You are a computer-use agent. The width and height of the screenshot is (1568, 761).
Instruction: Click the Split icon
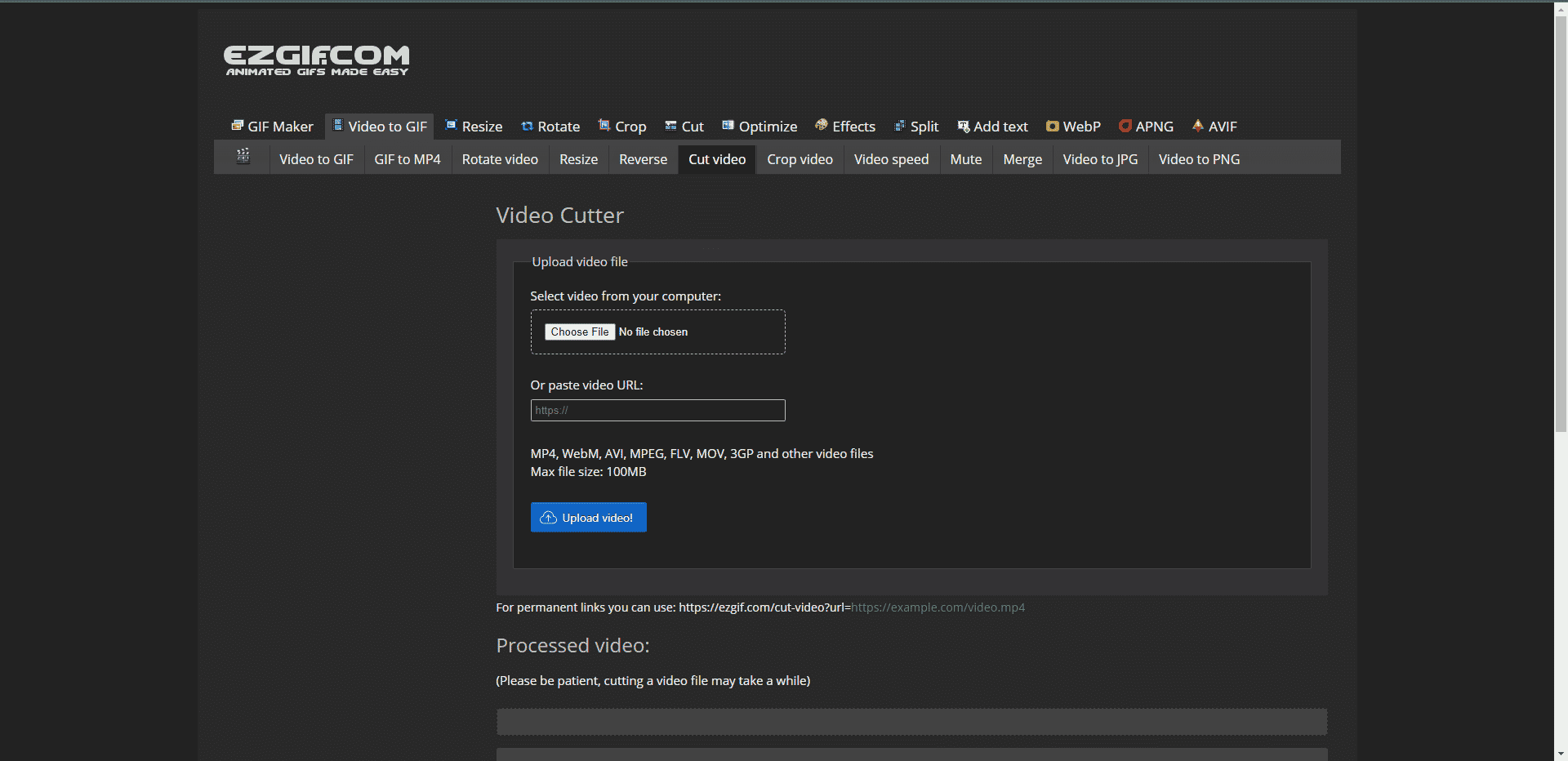900,126
